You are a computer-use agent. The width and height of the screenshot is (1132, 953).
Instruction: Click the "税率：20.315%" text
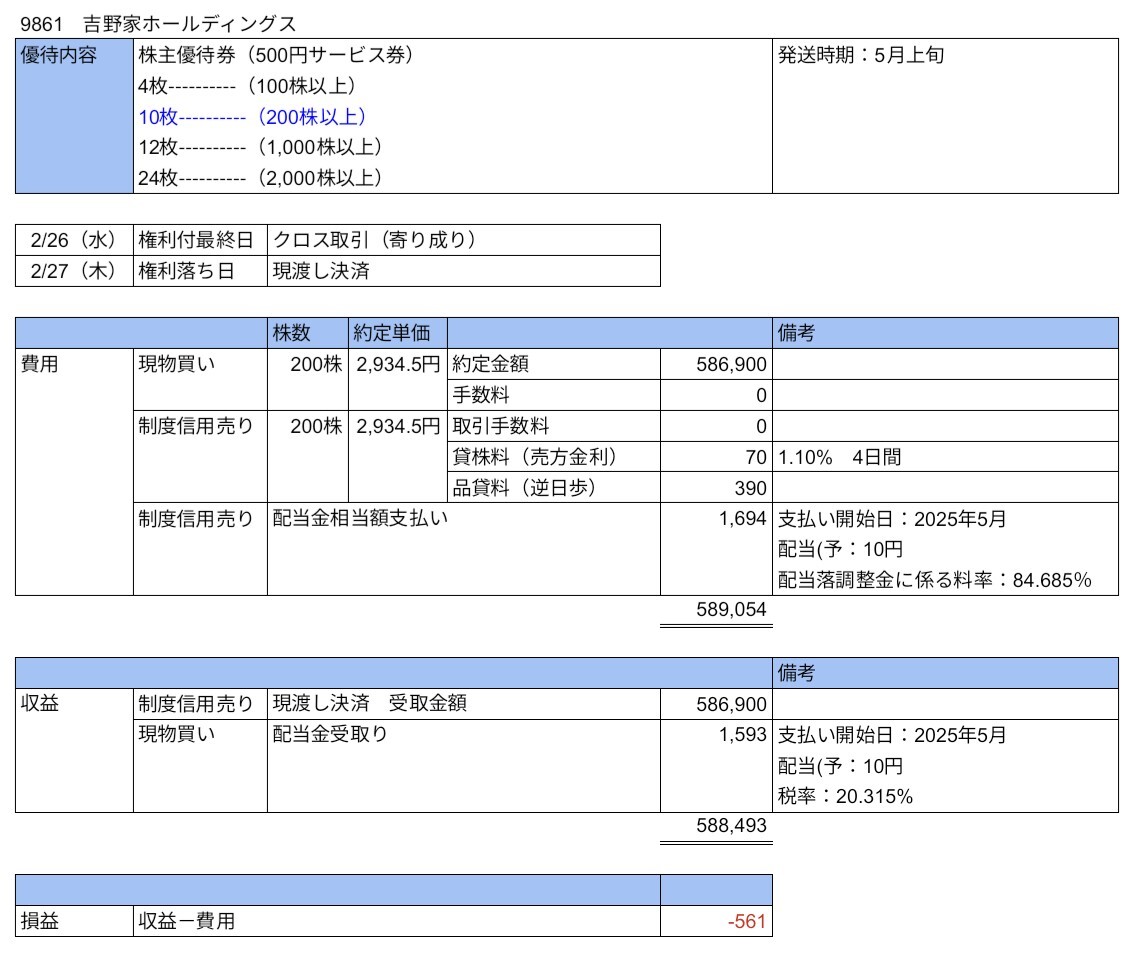click(x=845, y=796)
